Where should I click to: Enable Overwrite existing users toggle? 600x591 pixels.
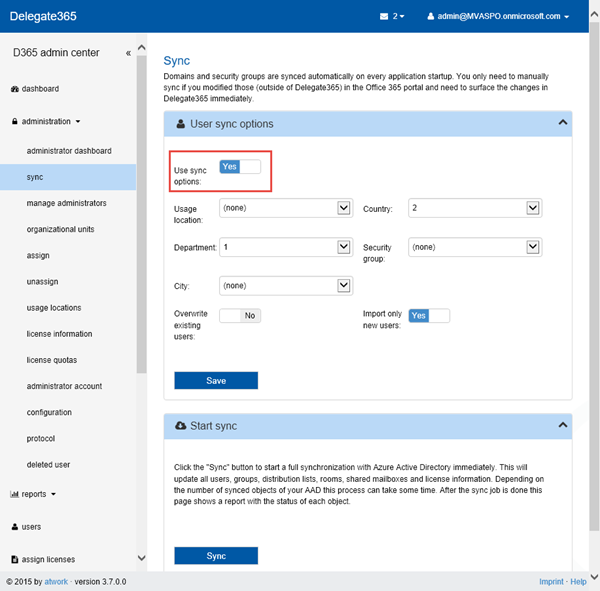click(240, 315)
